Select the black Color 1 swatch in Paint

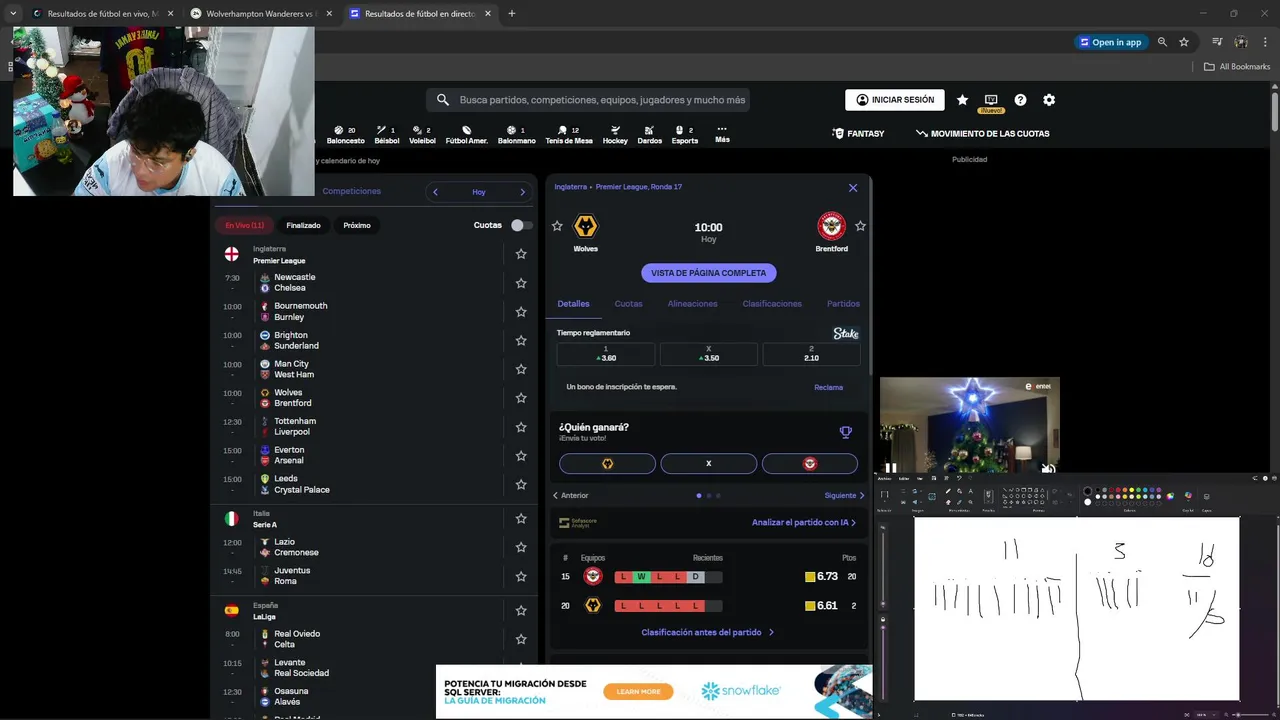click(1087, 491)
